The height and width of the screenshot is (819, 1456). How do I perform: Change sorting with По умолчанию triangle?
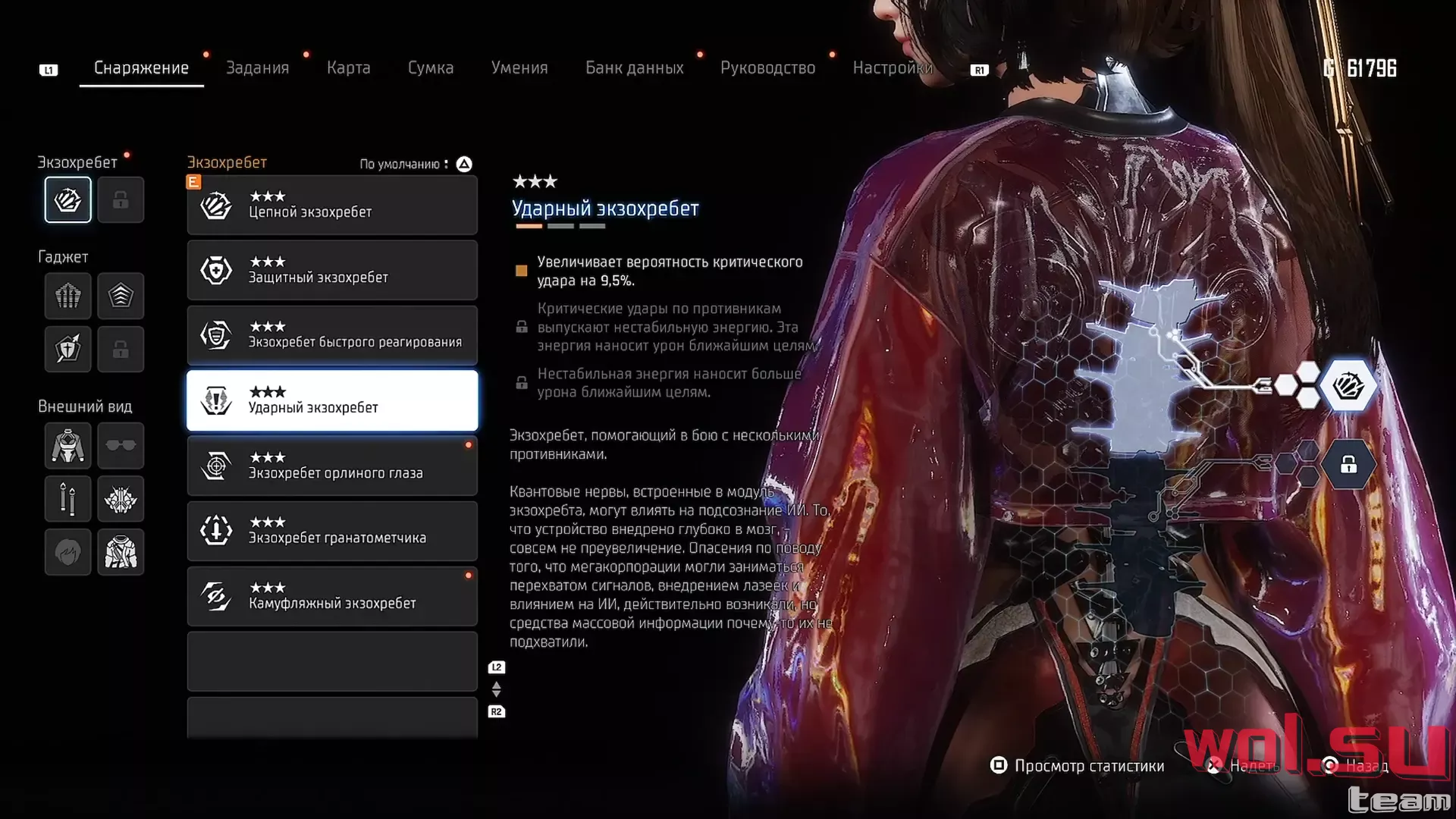(464, 164)
